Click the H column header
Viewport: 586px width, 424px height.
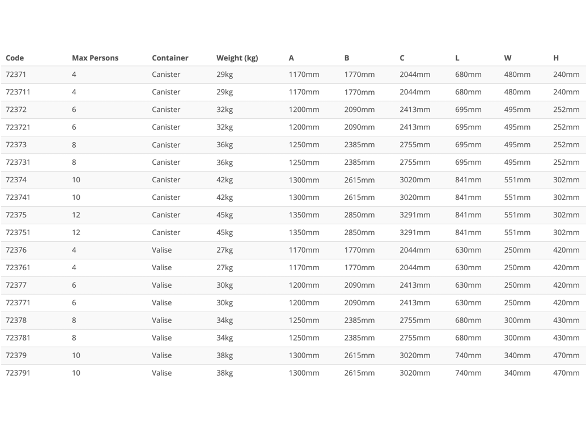(x=556, y=58)
